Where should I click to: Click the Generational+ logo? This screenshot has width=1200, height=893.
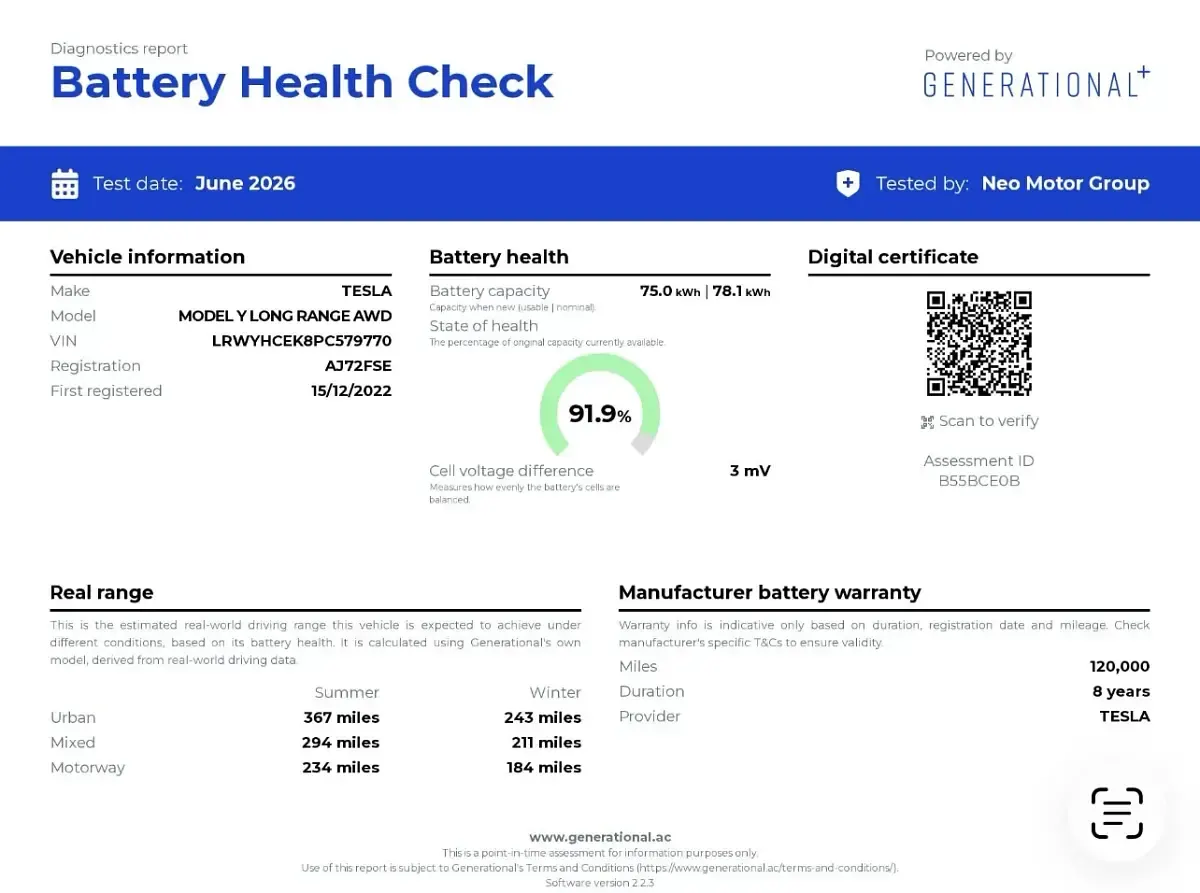coord(1036,83)
